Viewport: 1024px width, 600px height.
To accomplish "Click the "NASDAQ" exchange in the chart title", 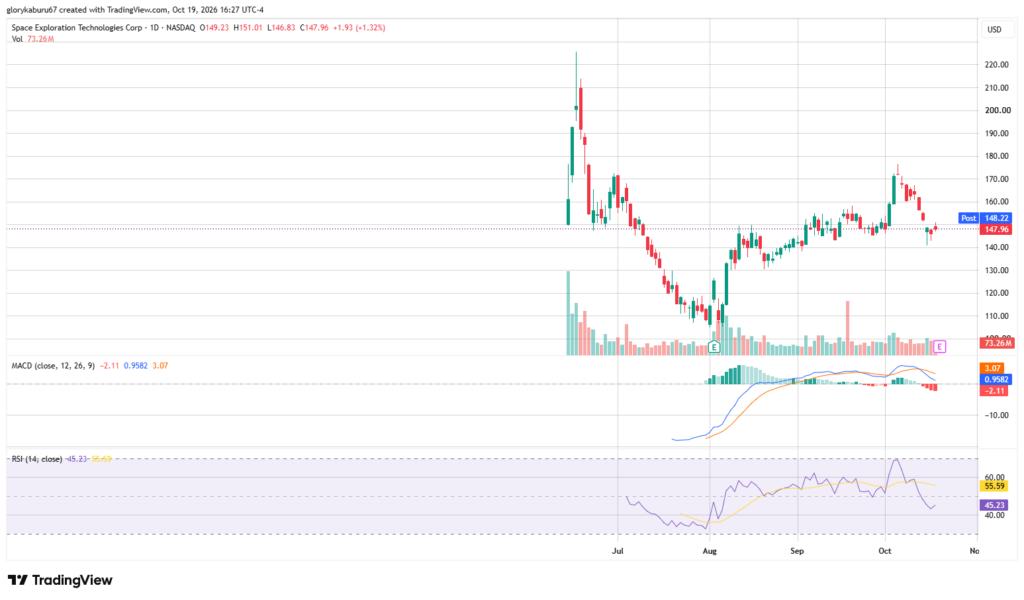I will tap(180, 28).
